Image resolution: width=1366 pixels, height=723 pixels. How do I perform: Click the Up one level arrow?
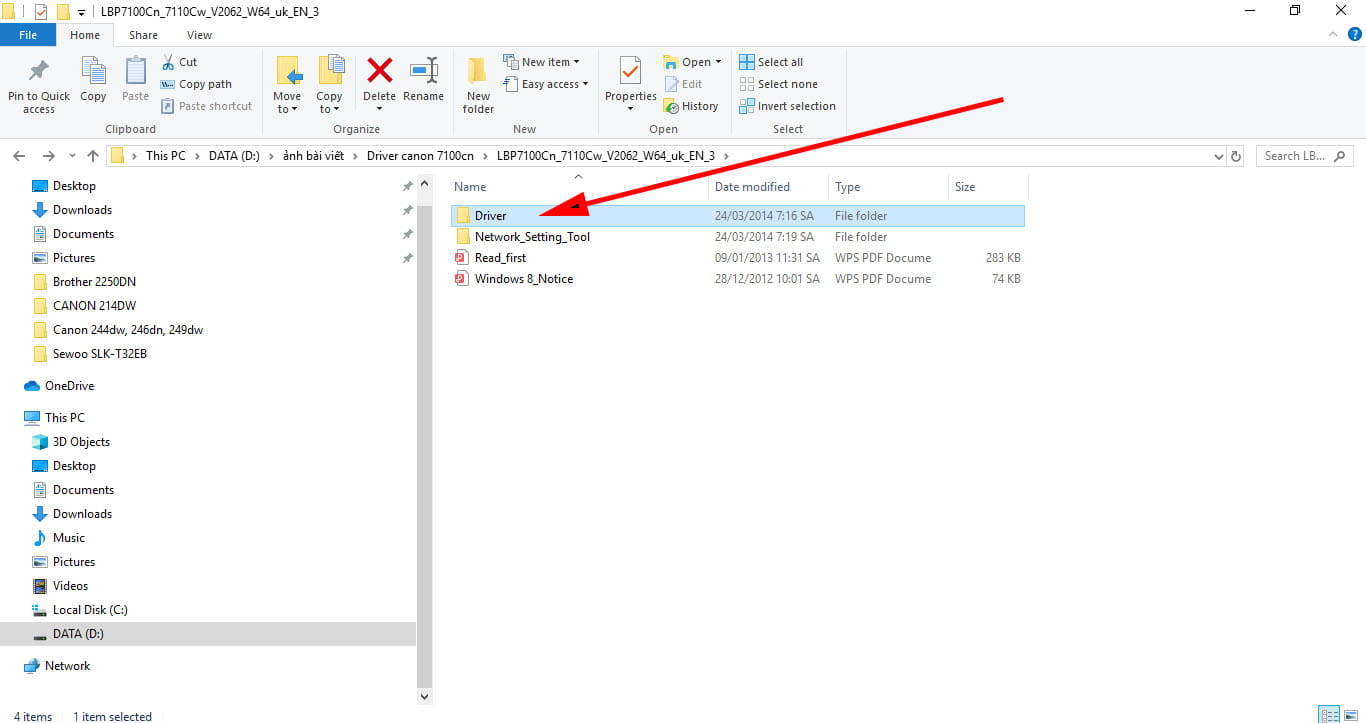(93, 156)
